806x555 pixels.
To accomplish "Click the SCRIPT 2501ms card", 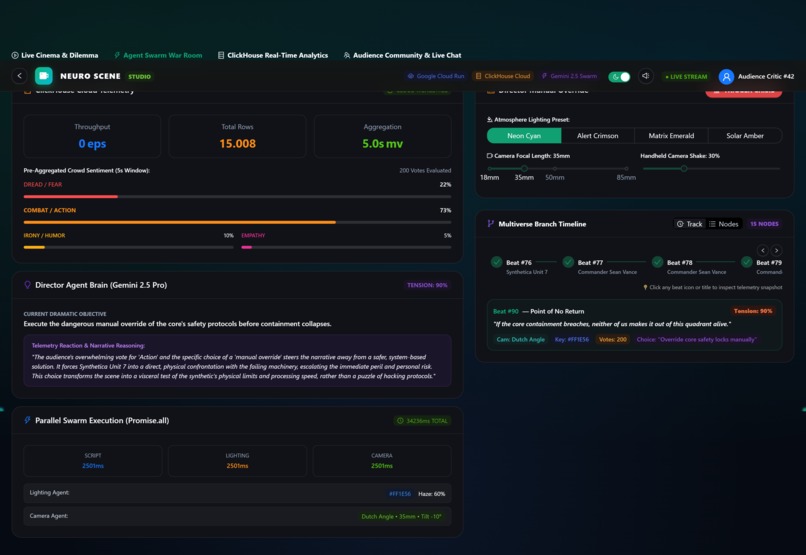I will (x=93, y=461).
